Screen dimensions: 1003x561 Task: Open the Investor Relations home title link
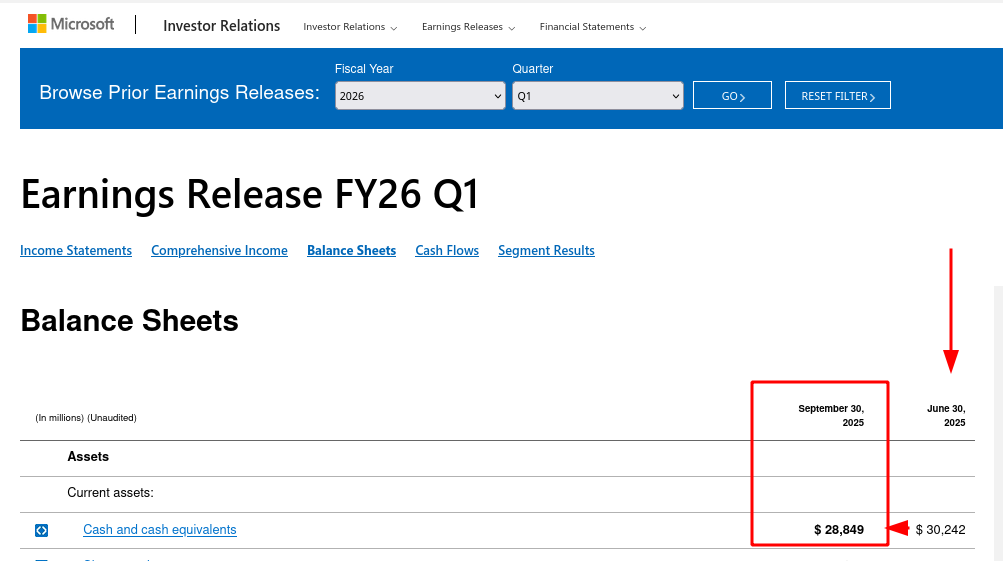click(221, 26)
